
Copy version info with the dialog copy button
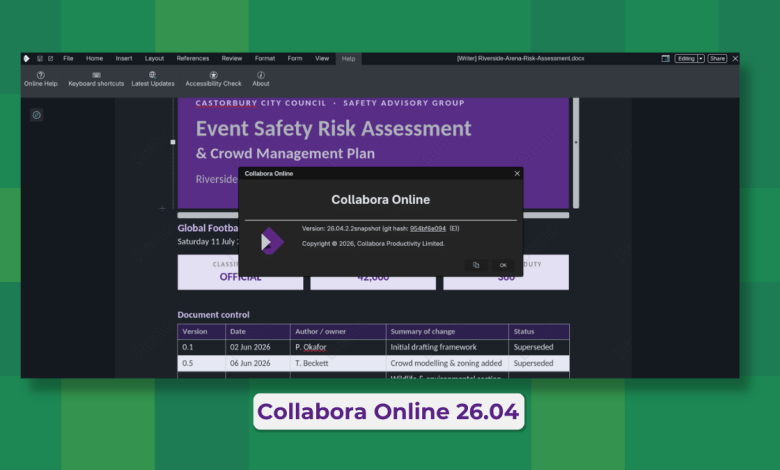pos(476,265)
